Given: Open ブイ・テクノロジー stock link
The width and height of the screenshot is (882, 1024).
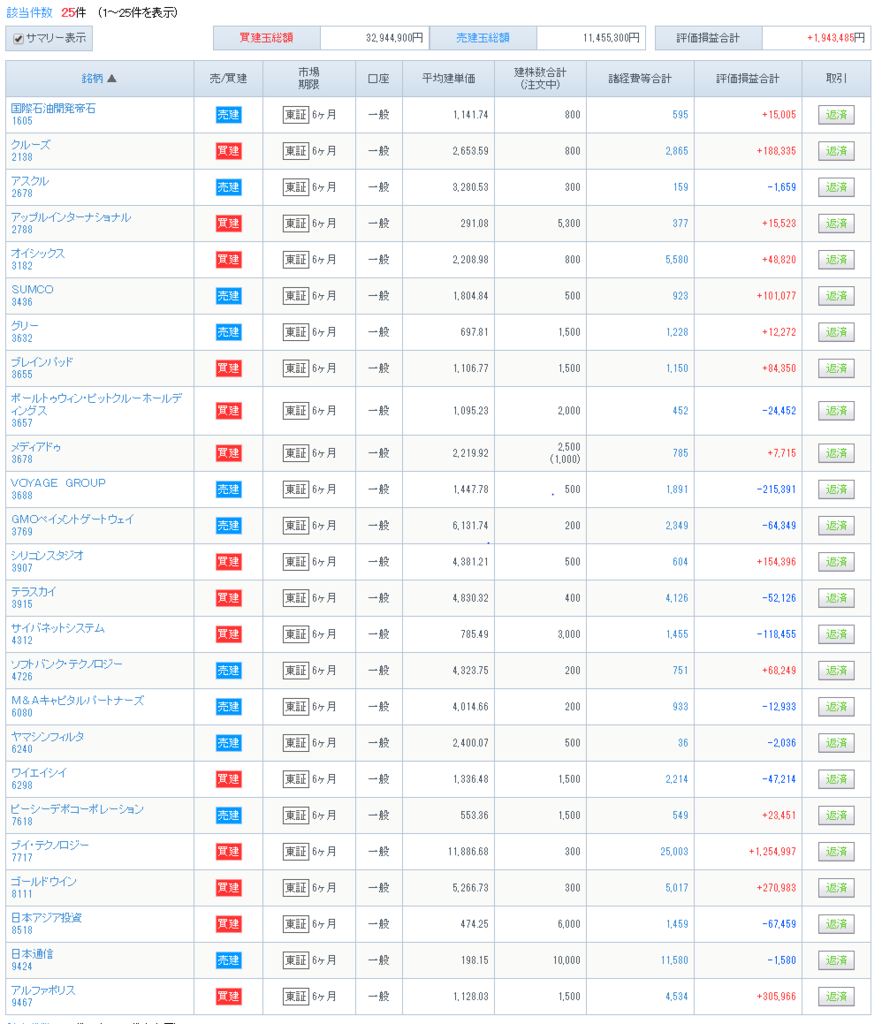Looking at the screenshot, I should tap(50, 846).
